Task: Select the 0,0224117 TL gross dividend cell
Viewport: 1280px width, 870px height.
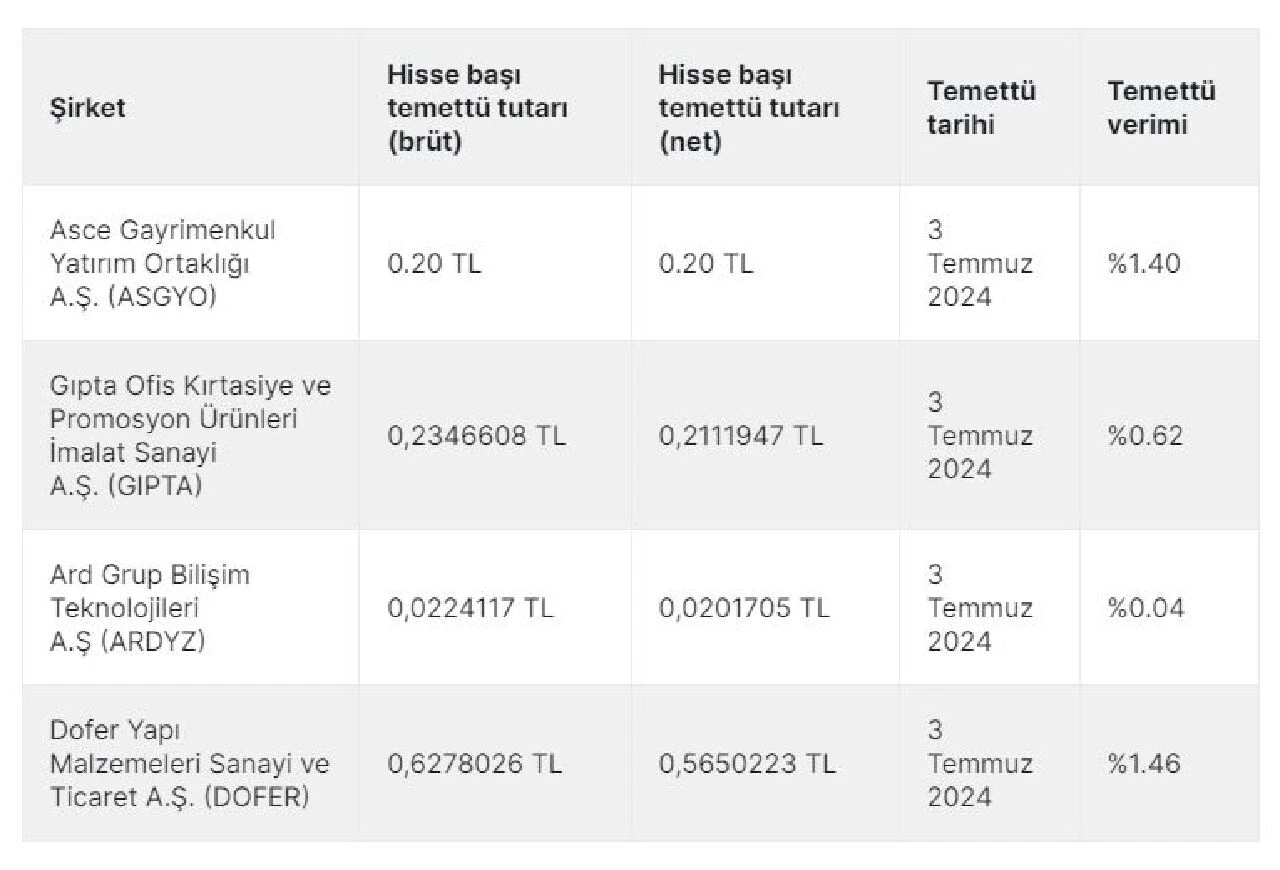Action: [x=470, y=608]
